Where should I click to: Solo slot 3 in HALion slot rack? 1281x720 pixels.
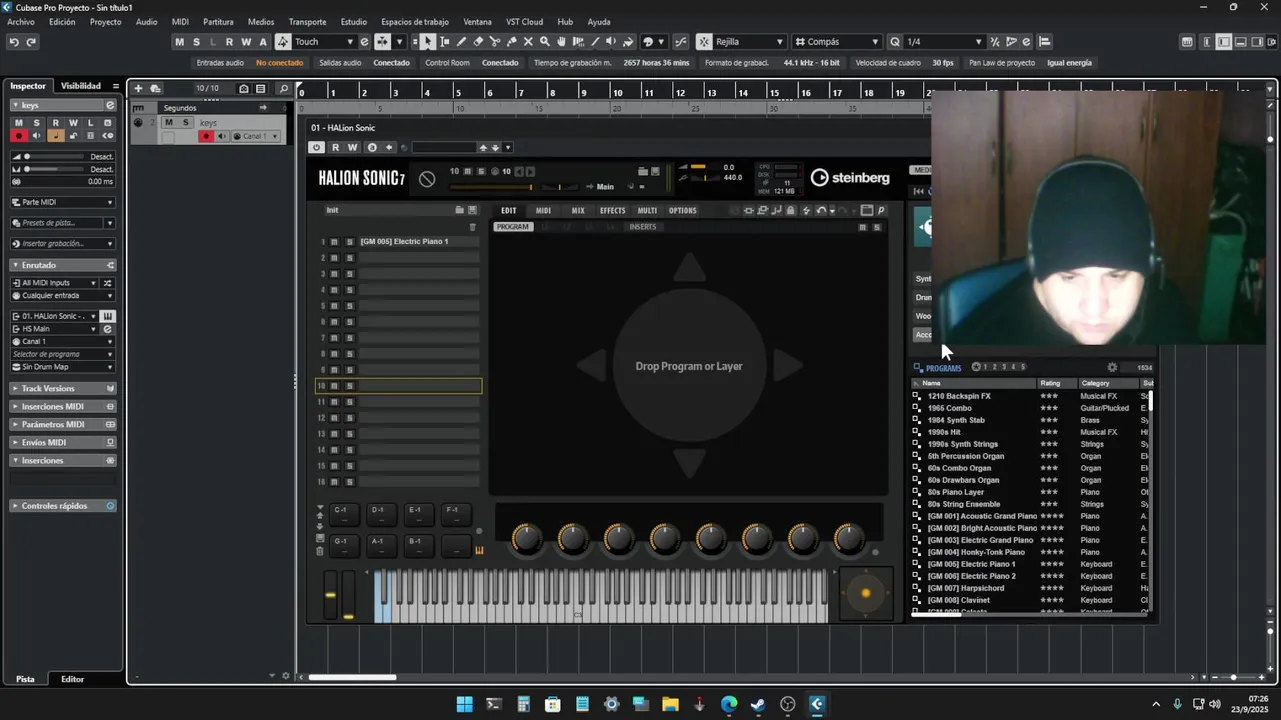point(349,274)
